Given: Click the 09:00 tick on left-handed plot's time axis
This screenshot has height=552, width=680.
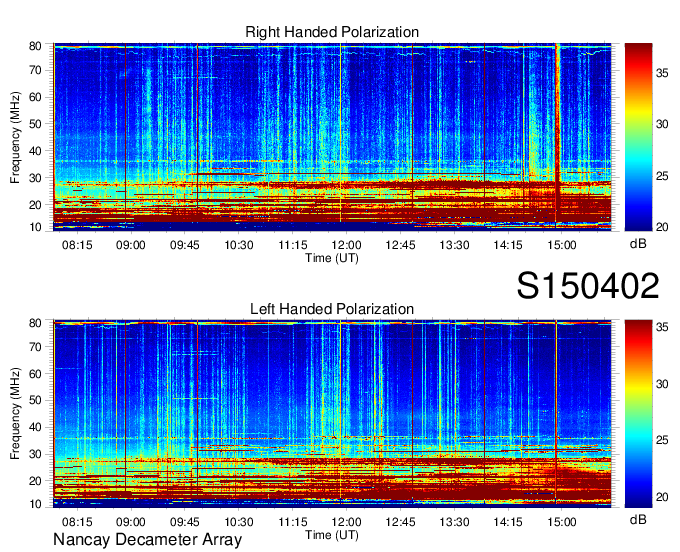Looking at the screenshot, I should coord(131,522).
